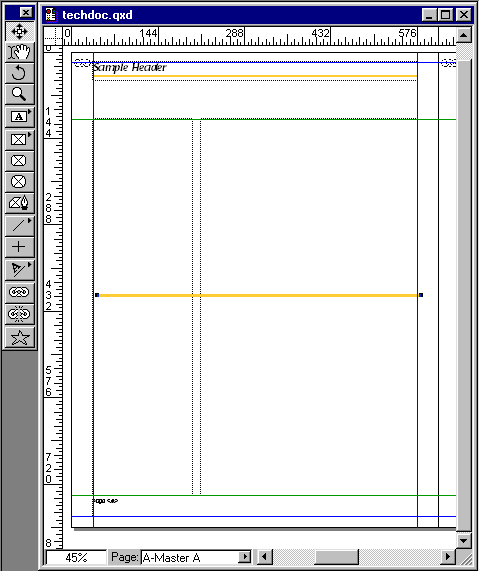Viewport: 480px width, 571px height.
Task: Click the star-shaped tool in the toolbox
Action: point(19,337)
